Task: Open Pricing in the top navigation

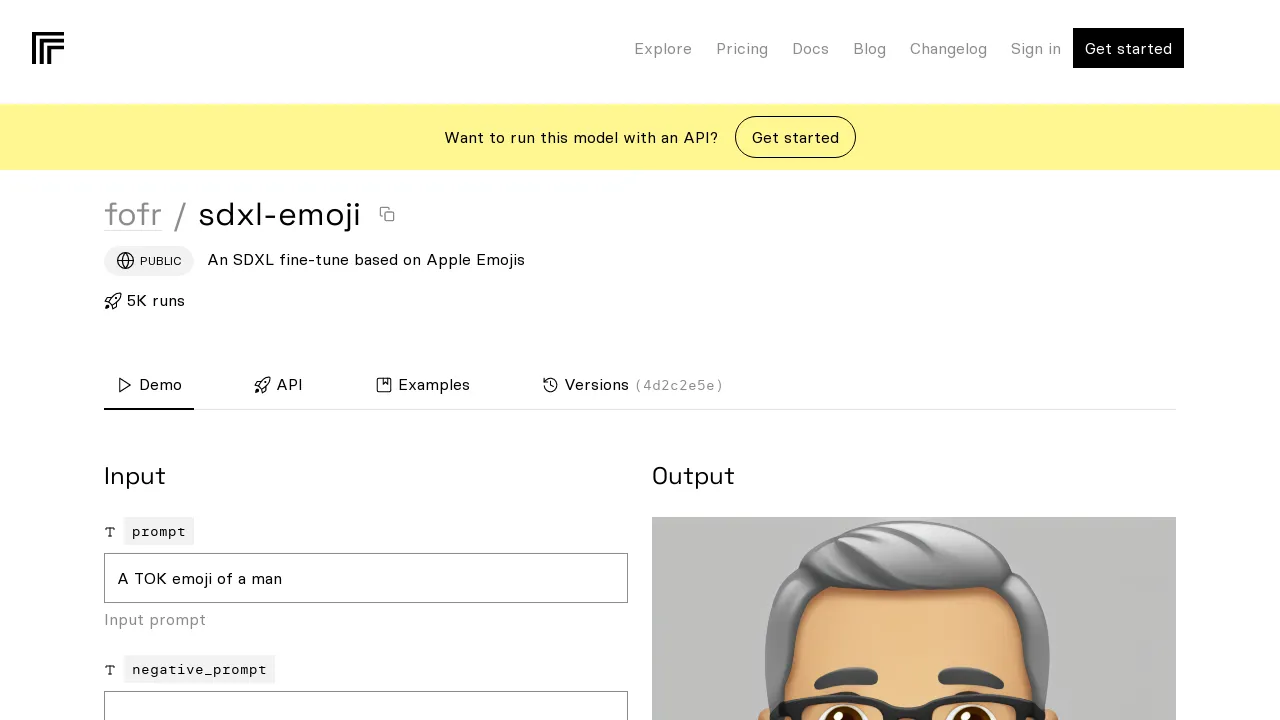Action: (x=742, y=49)
